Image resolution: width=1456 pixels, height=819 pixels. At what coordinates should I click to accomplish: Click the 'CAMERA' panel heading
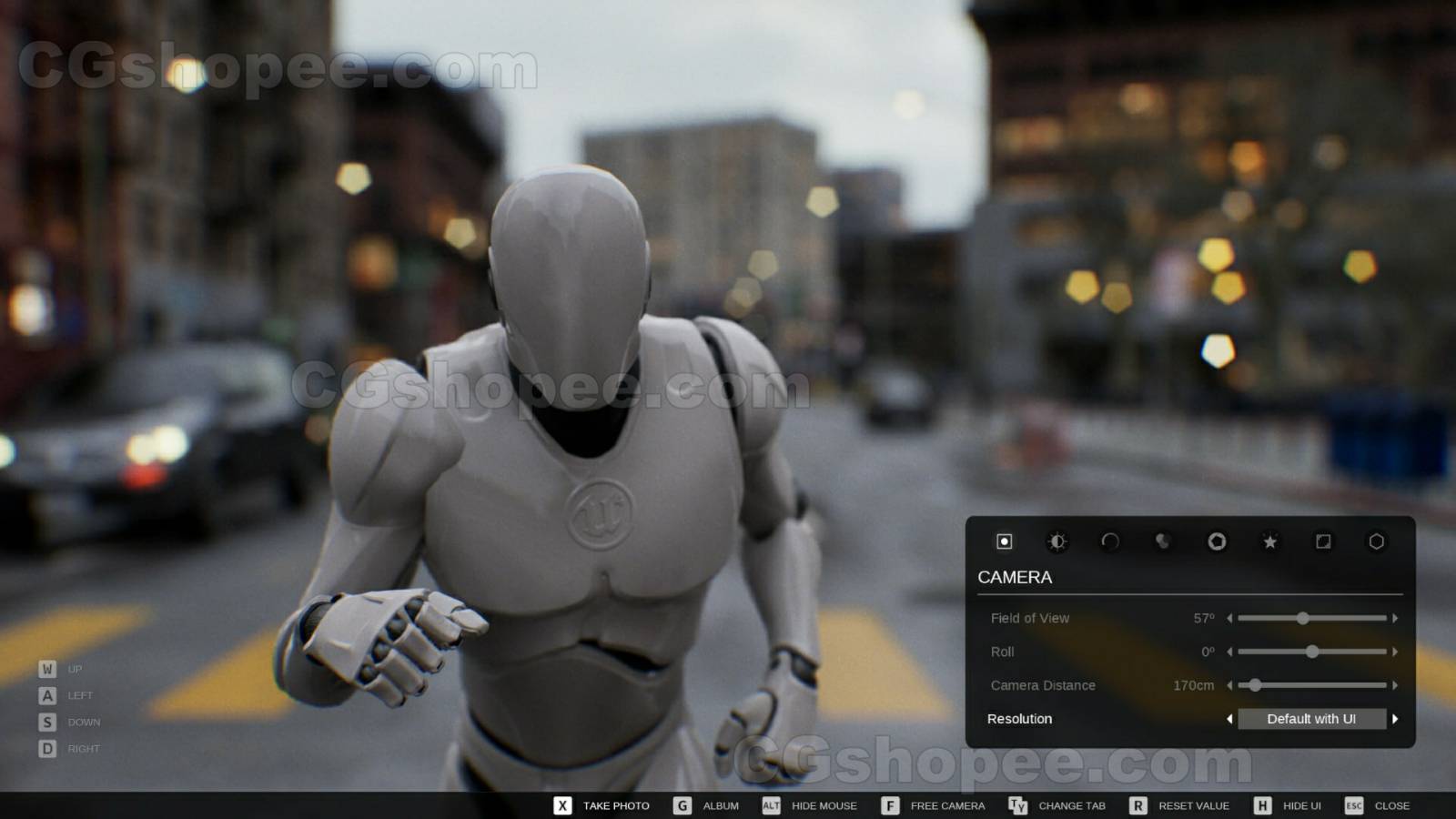1015,577
